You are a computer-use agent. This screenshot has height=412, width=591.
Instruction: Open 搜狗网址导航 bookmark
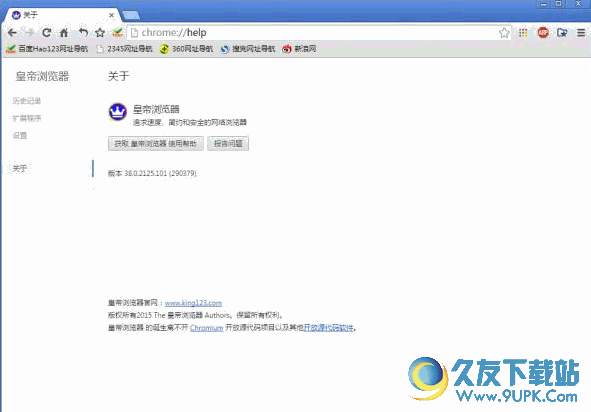click(248, 49)
